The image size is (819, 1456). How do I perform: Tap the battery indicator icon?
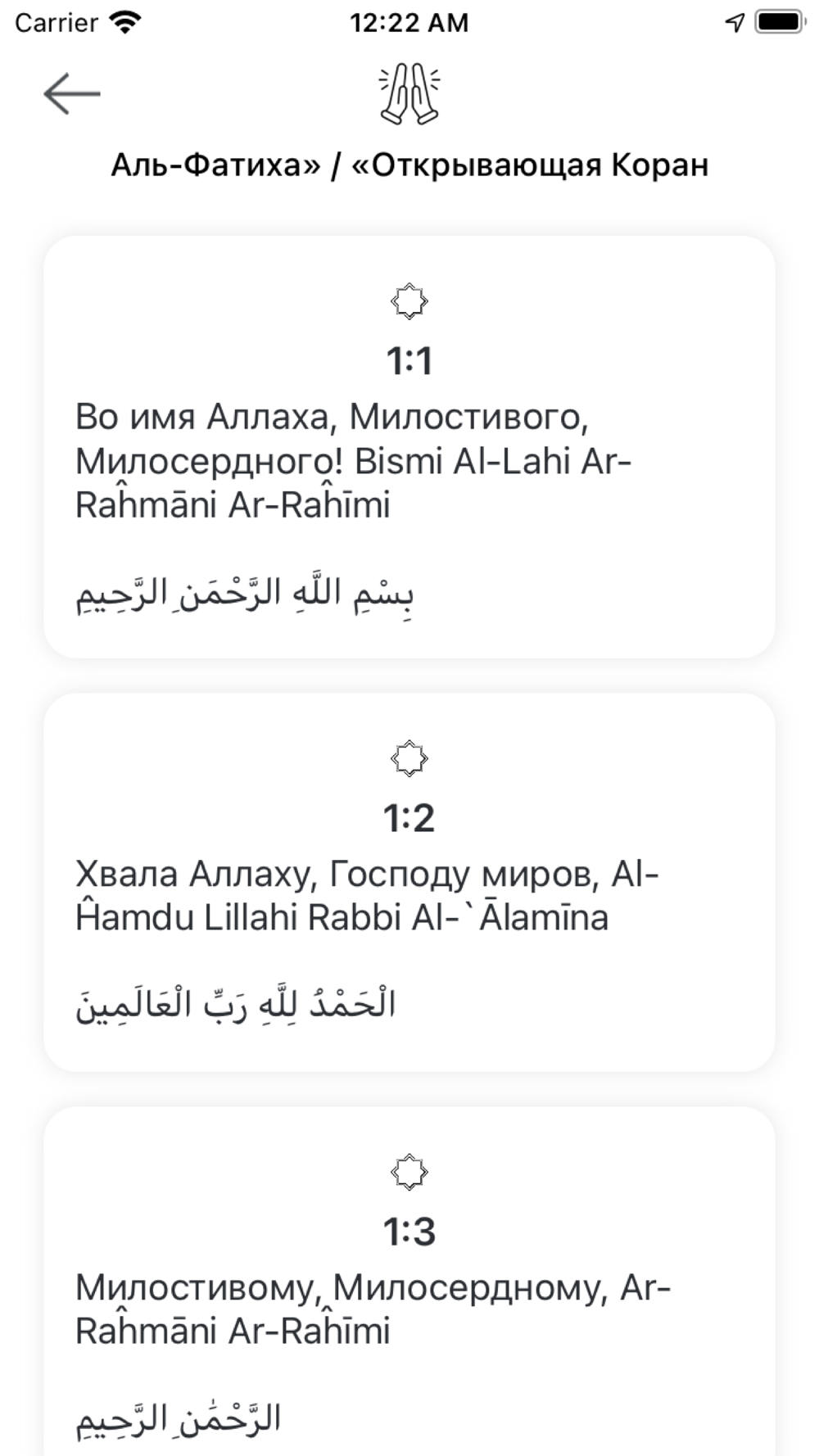coord(781,22)
